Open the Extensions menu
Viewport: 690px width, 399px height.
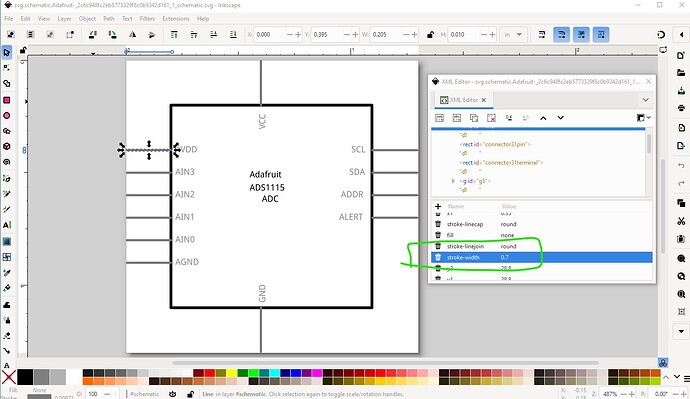tap(176, 18)
